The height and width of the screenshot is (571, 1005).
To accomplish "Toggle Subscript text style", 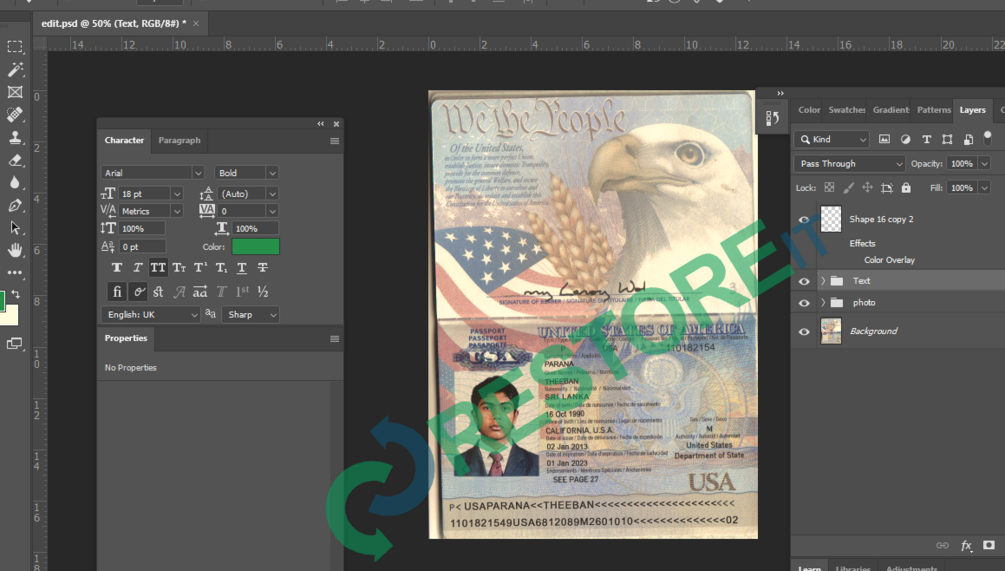I will pos(220,268).
